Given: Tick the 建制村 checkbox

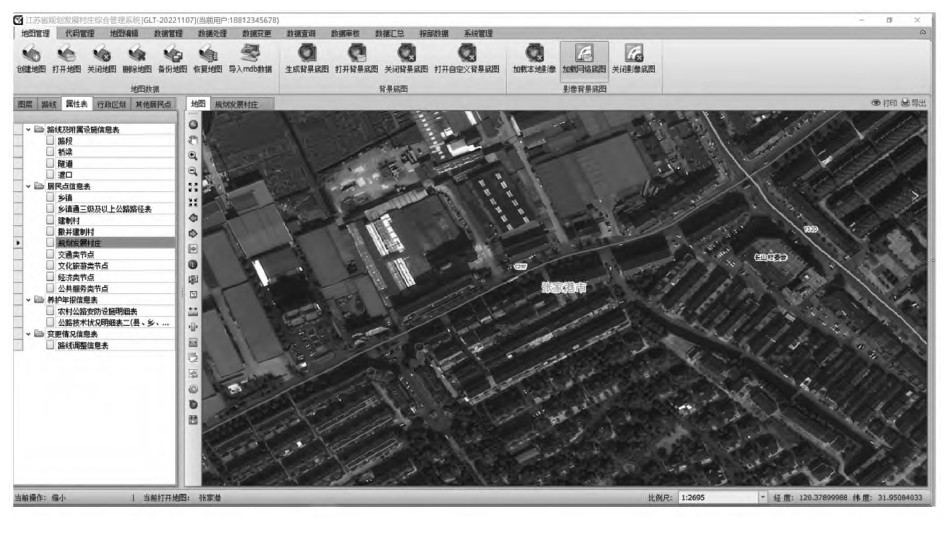Looking at the screenshot, I should pyautogui.click(x=50, y=220).
